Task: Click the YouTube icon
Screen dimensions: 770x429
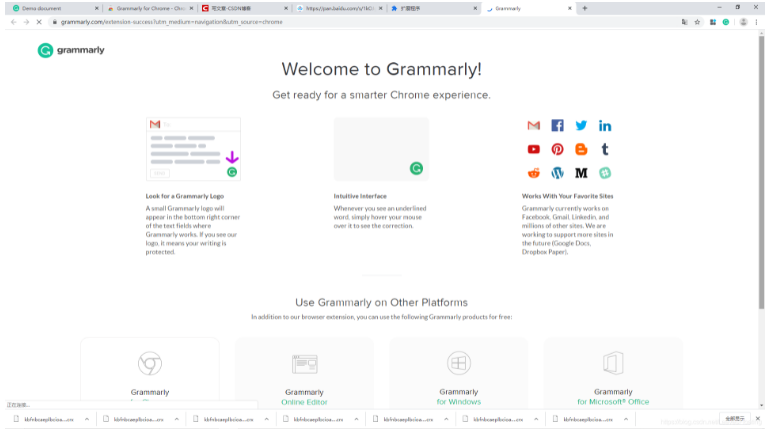Action: pyautogui.click(x=533, y=150)
